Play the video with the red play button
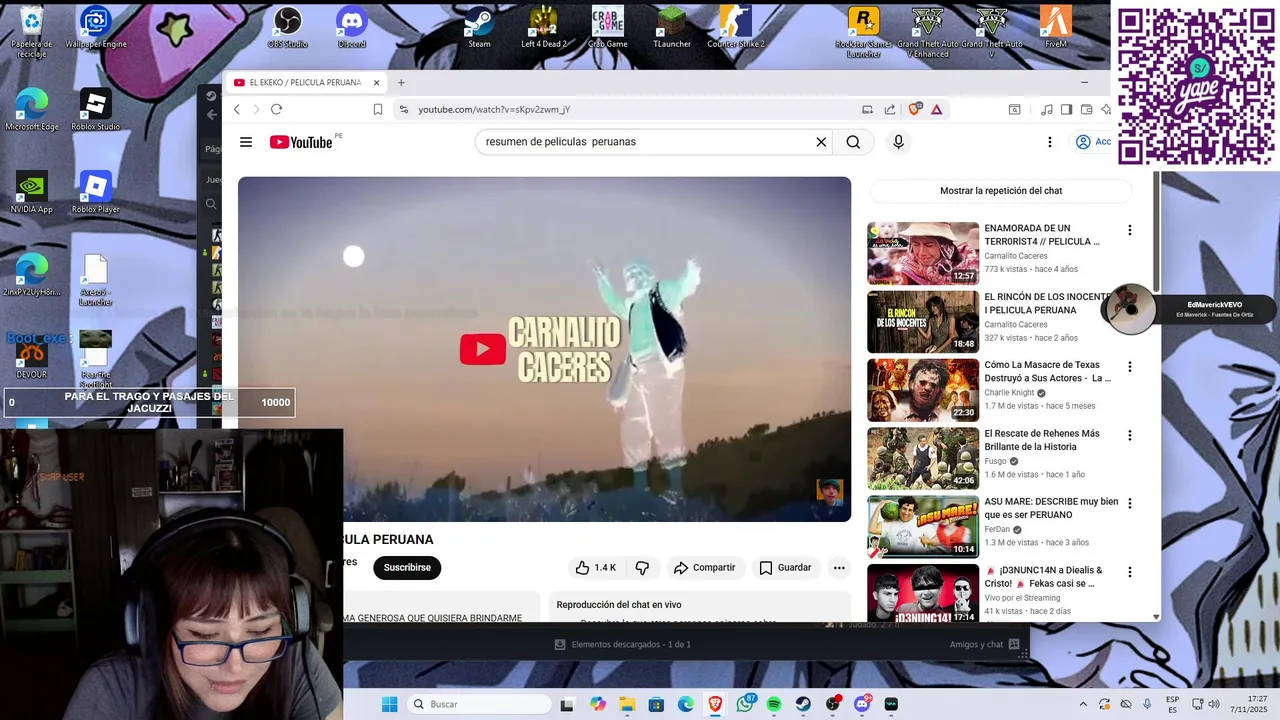 482,349
